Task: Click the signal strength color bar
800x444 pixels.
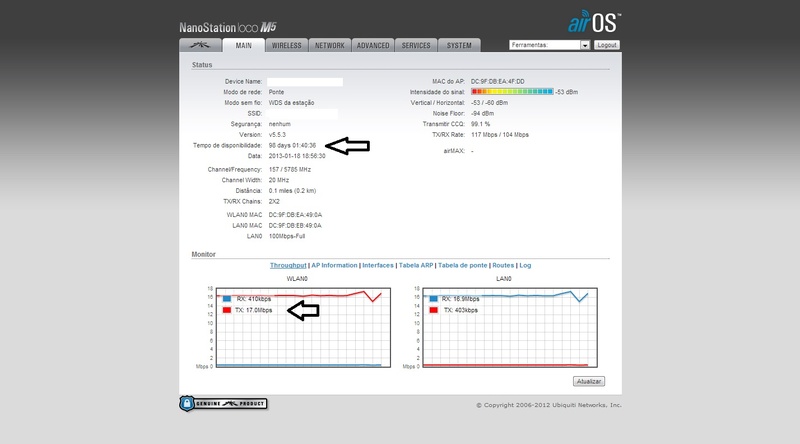Action: click(512, 92)
